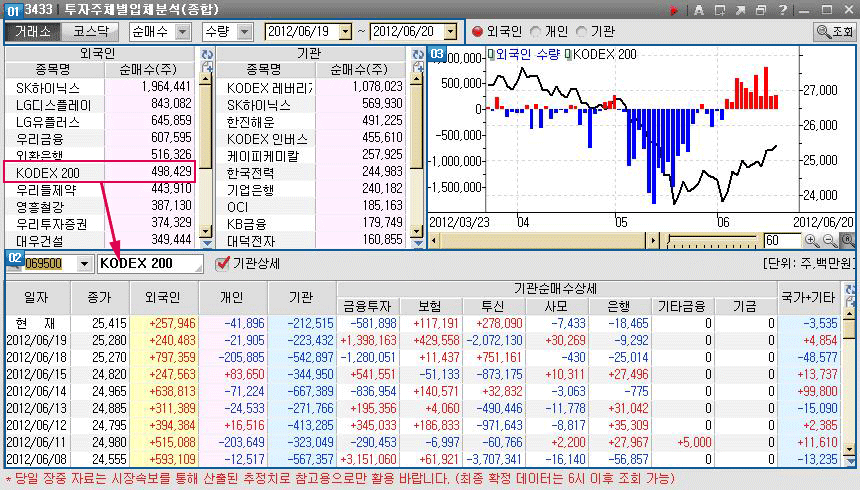This screenshot has height=490, width=860.
Task: Click the title bar arrow icon left of the cascade-windows icon
Action: pyautogui.click(x=741, y=10)
